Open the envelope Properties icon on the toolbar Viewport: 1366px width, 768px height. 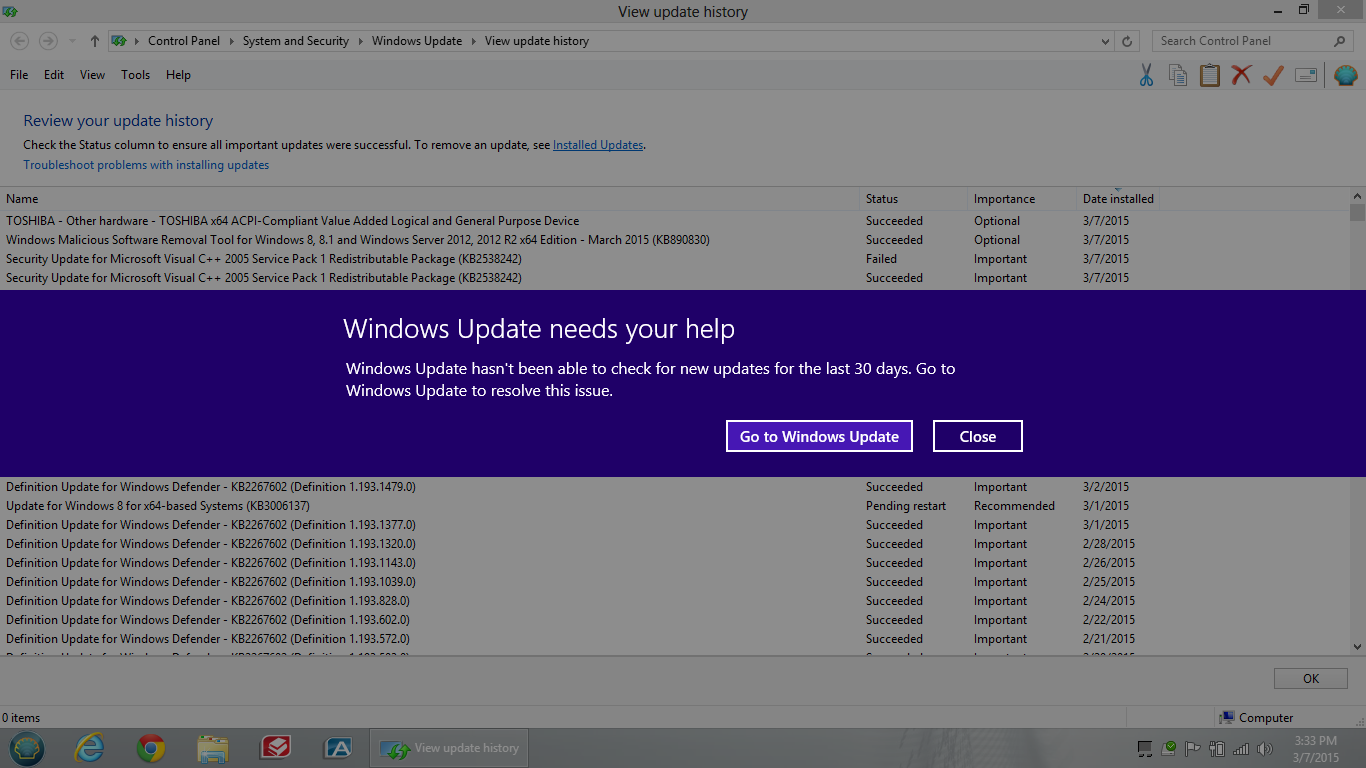(x=1306, y=75)
